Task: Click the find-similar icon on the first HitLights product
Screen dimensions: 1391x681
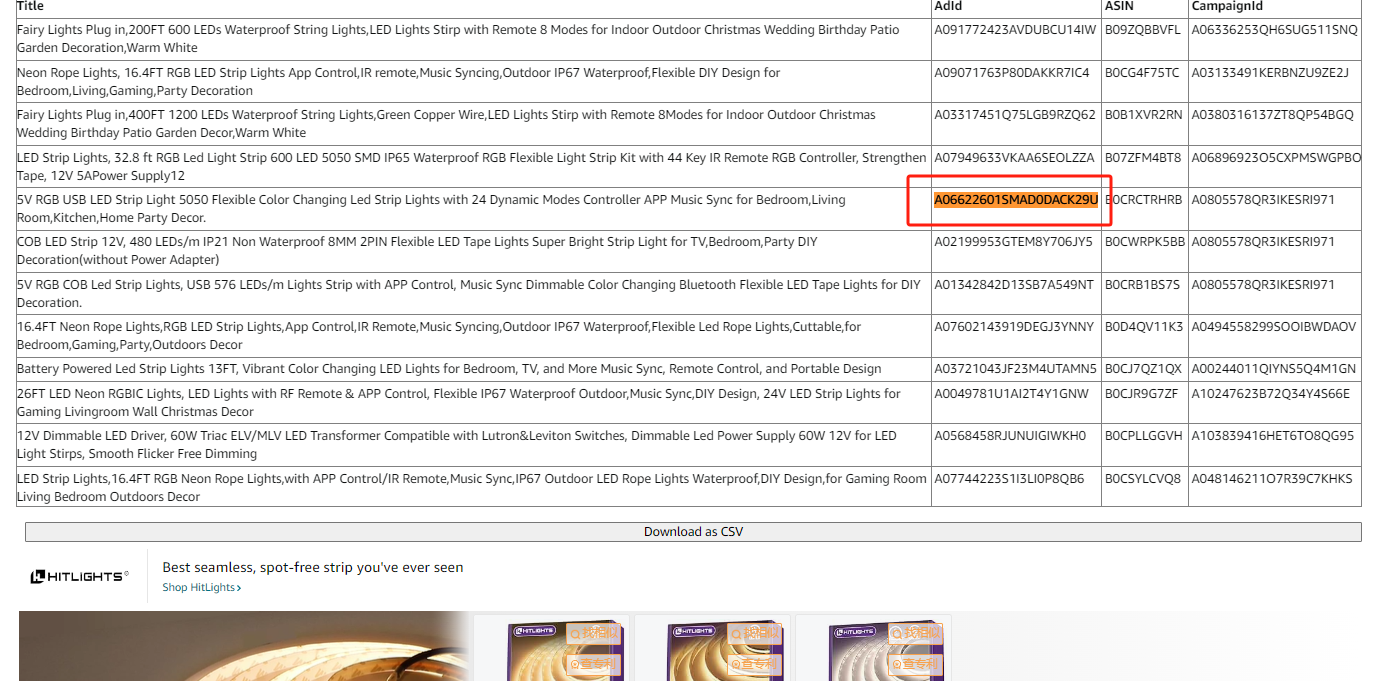Action: [594, 634]
